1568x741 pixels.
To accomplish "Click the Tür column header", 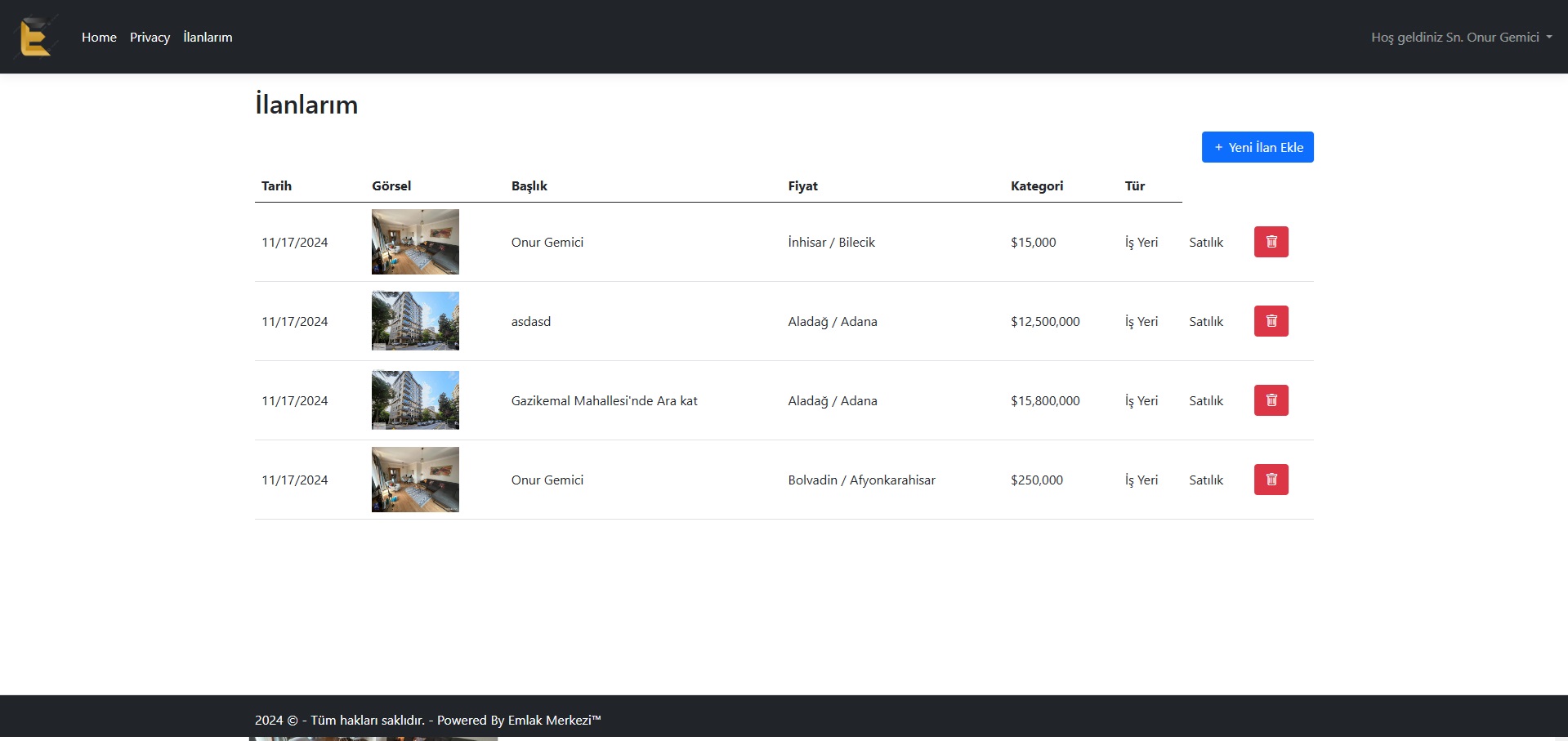I will (x=1135, y=185).
